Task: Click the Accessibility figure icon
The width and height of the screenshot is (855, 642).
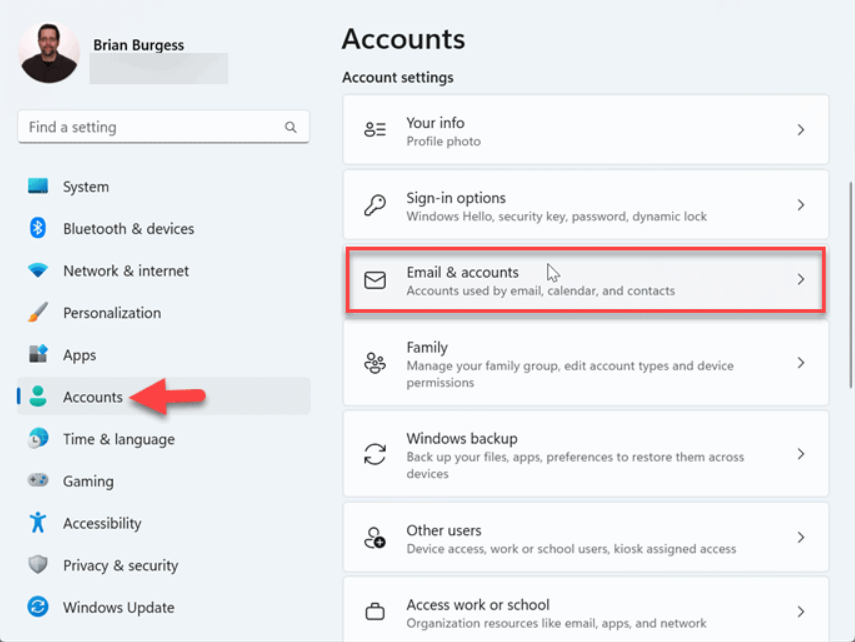Action: pos(38,523)
